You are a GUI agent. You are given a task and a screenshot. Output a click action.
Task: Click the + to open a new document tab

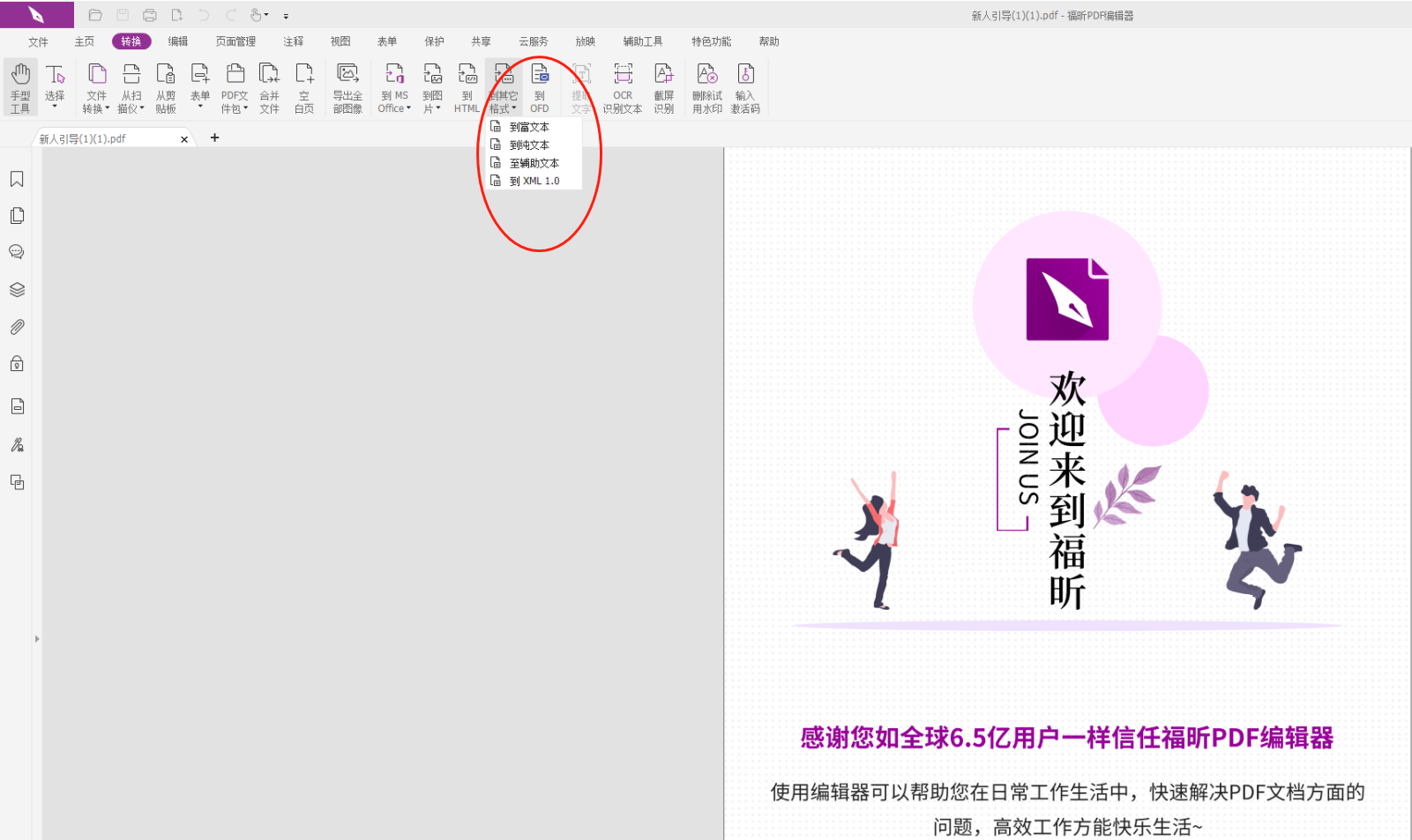click(214, 138)
